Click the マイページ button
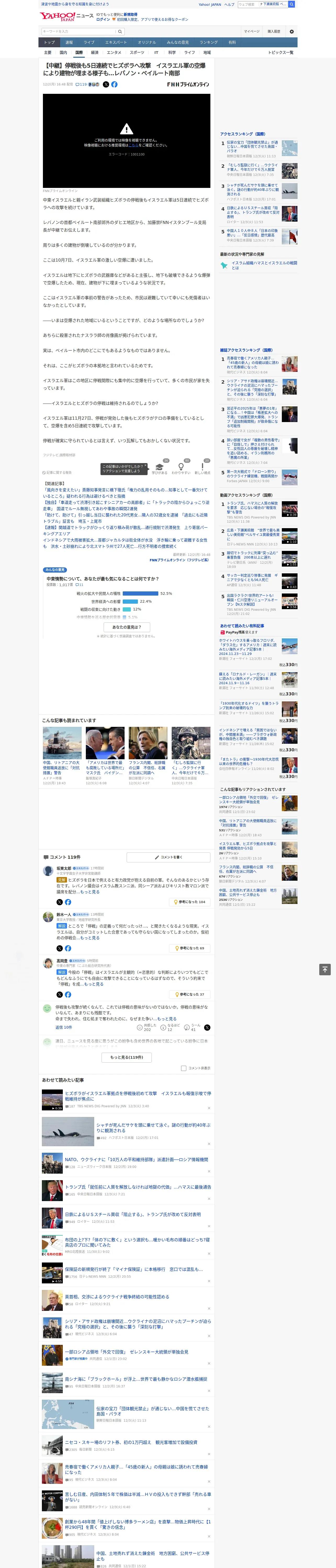Screen dimensions: 336x1568 252,32
